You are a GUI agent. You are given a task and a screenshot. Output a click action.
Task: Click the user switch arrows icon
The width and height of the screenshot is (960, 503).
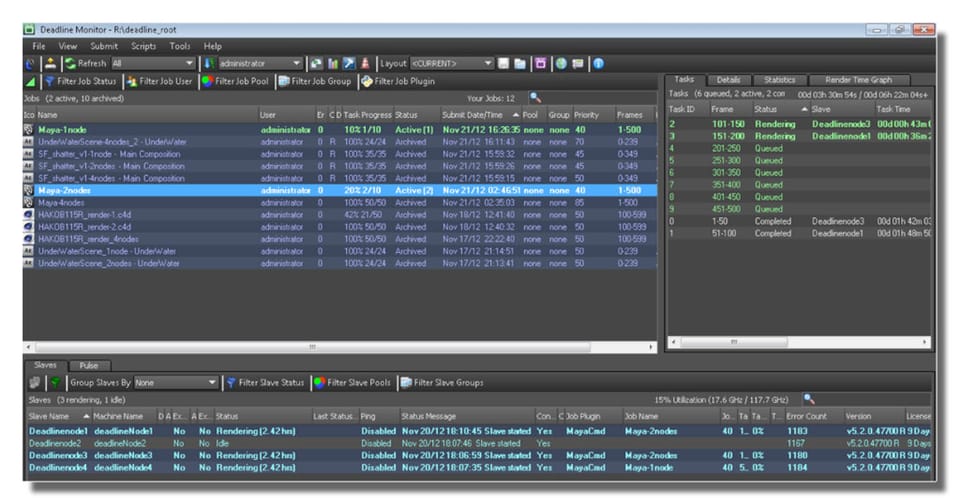pos(209,63)
